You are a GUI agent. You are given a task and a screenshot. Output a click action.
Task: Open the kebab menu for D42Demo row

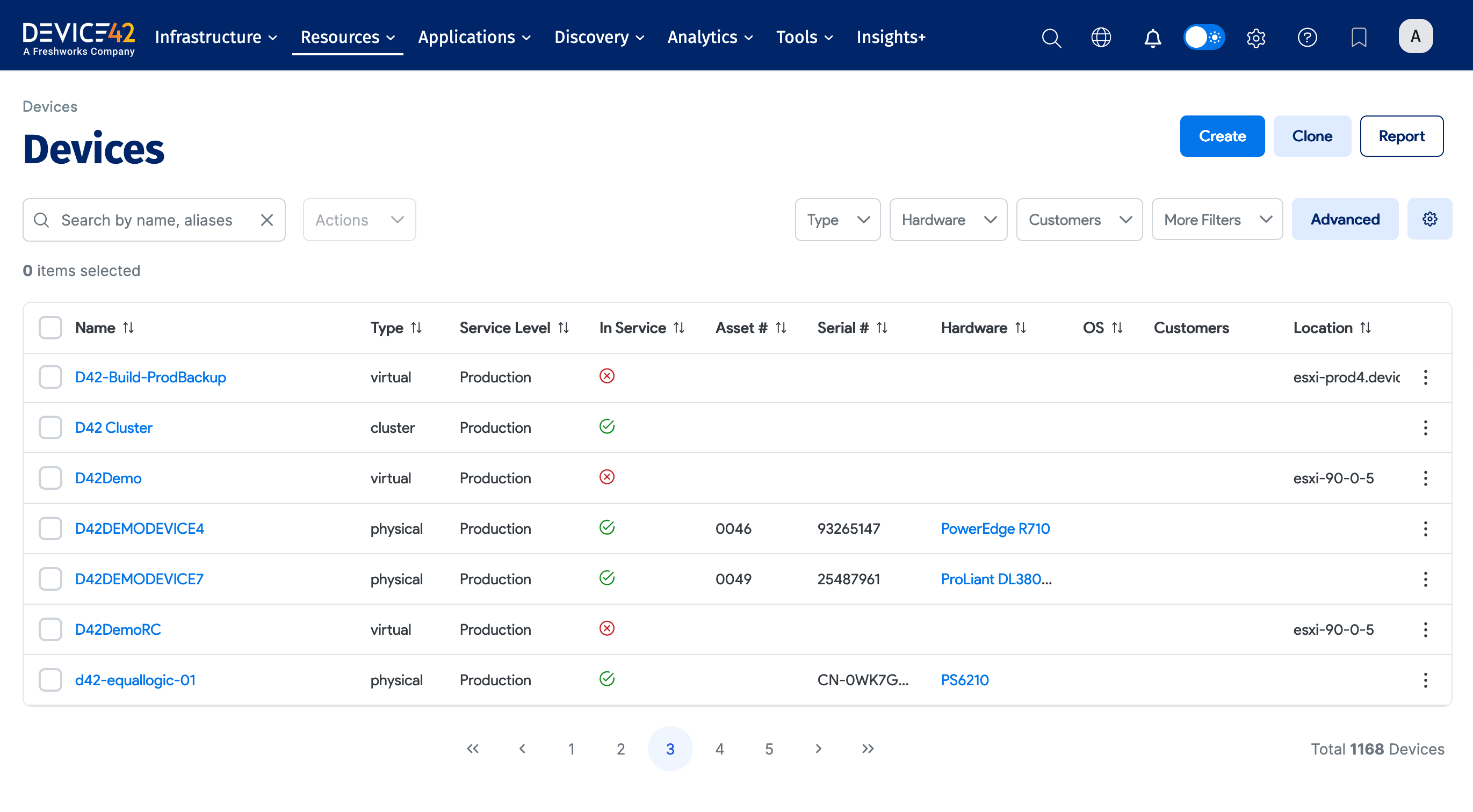pyautogui.click(x=1426, y=478)
